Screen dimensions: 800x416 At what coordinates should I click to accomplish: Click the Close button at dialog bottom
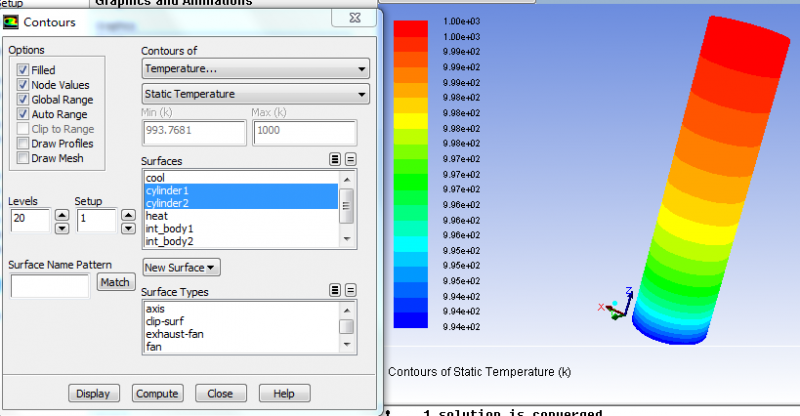220,394
